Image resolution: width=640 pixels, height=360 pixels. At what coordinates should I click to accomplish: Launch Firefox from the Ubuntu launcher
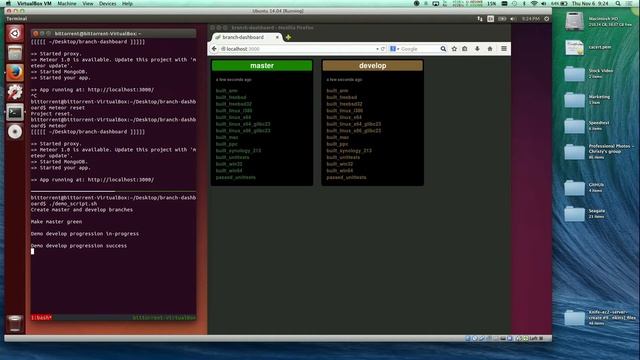coord(15,73)
